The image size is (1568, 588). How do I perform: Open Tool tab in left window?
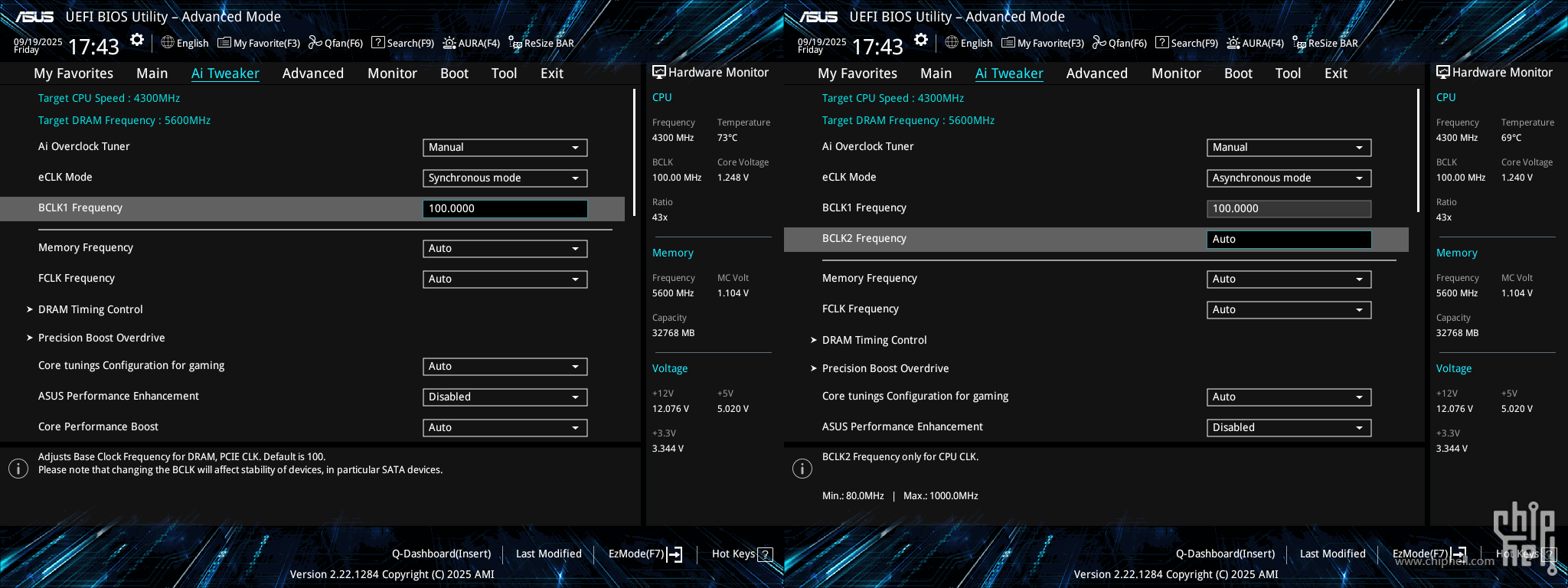coord(504,73)
